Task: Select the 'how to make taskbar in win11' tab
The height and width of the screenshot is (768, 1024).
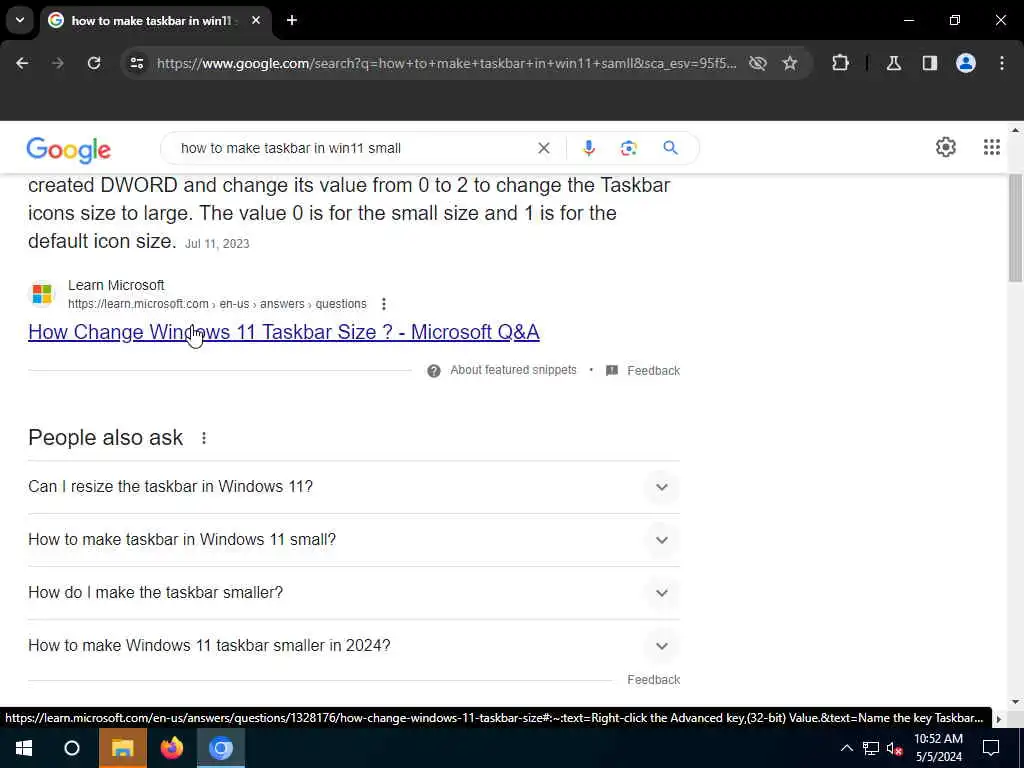Action: click(155, 20)
